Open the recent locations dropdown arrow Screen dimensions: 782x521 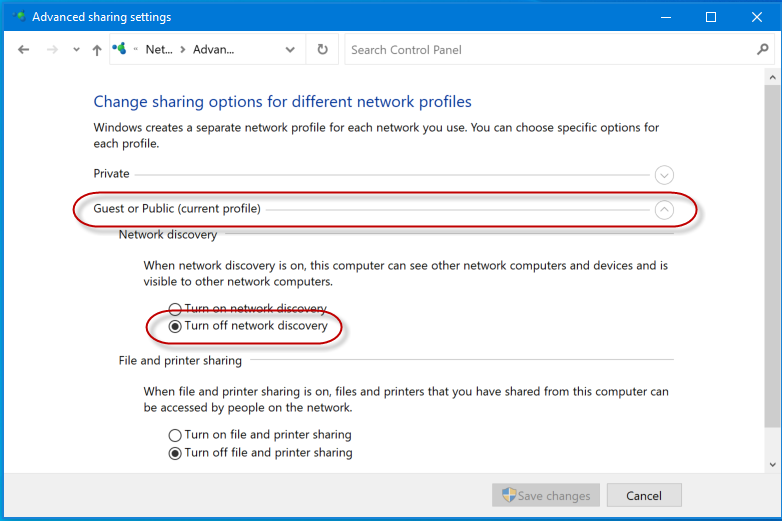pyautogui.click(x=76, y=50)
